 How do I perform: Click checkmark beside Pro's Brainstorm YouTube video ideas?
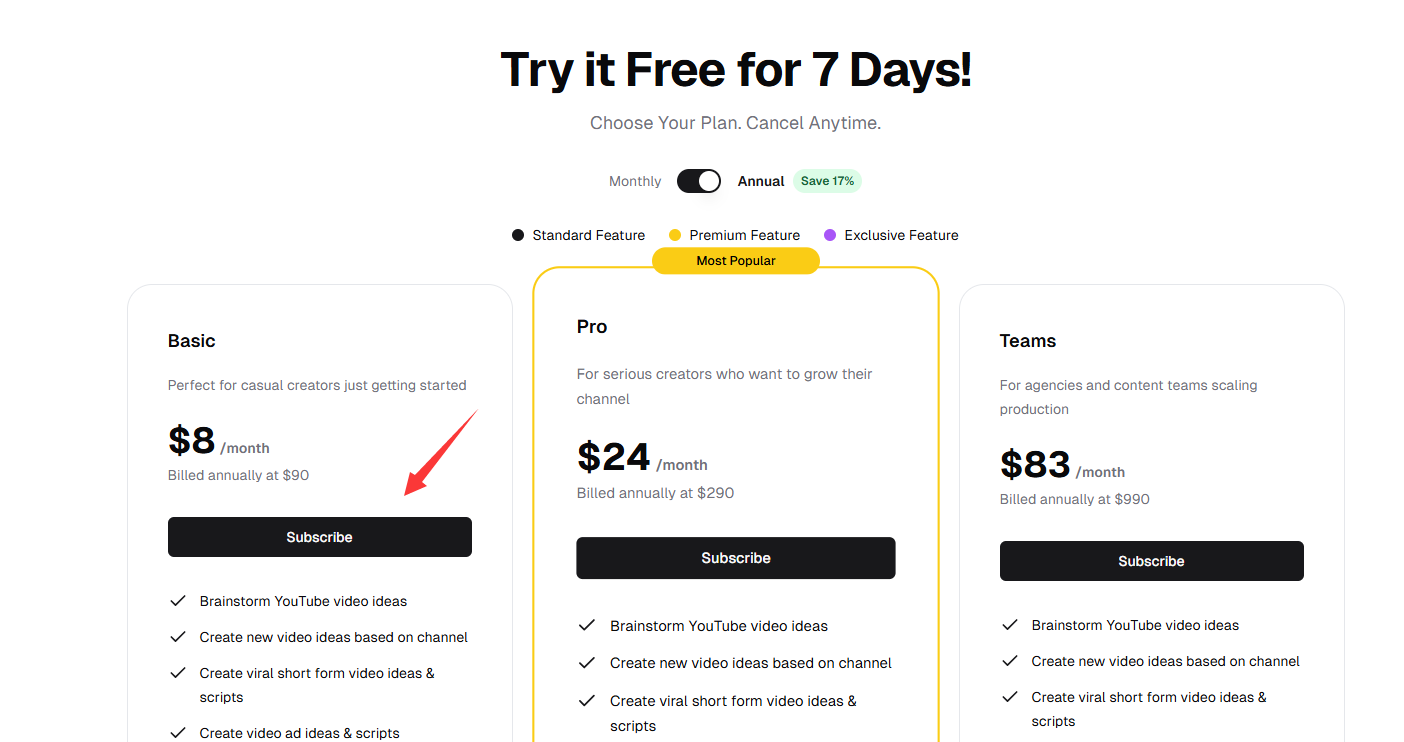587,626
